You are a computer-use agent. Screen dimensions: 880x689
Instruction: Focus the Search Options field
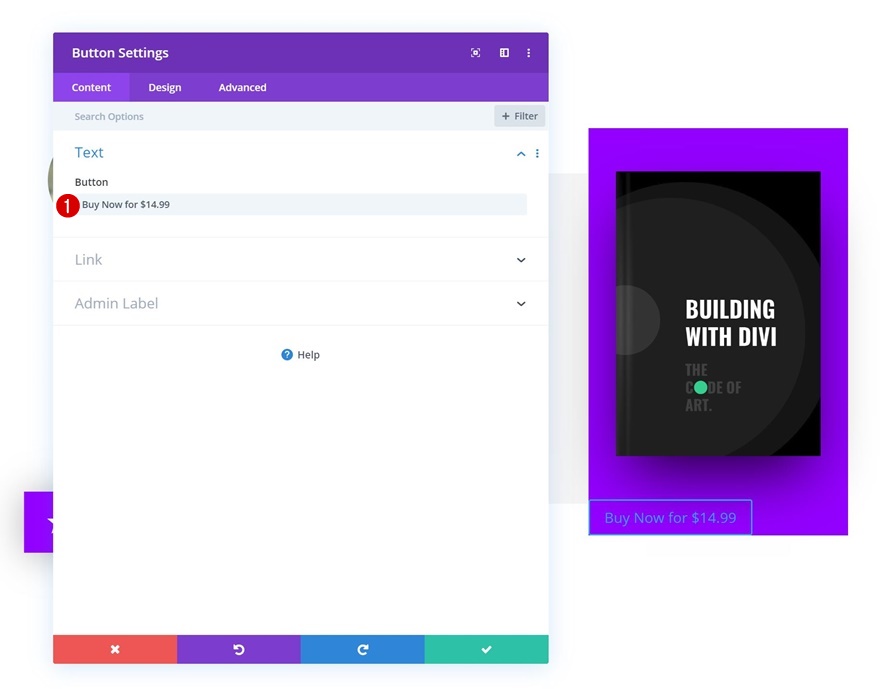(x=273, y=117)
